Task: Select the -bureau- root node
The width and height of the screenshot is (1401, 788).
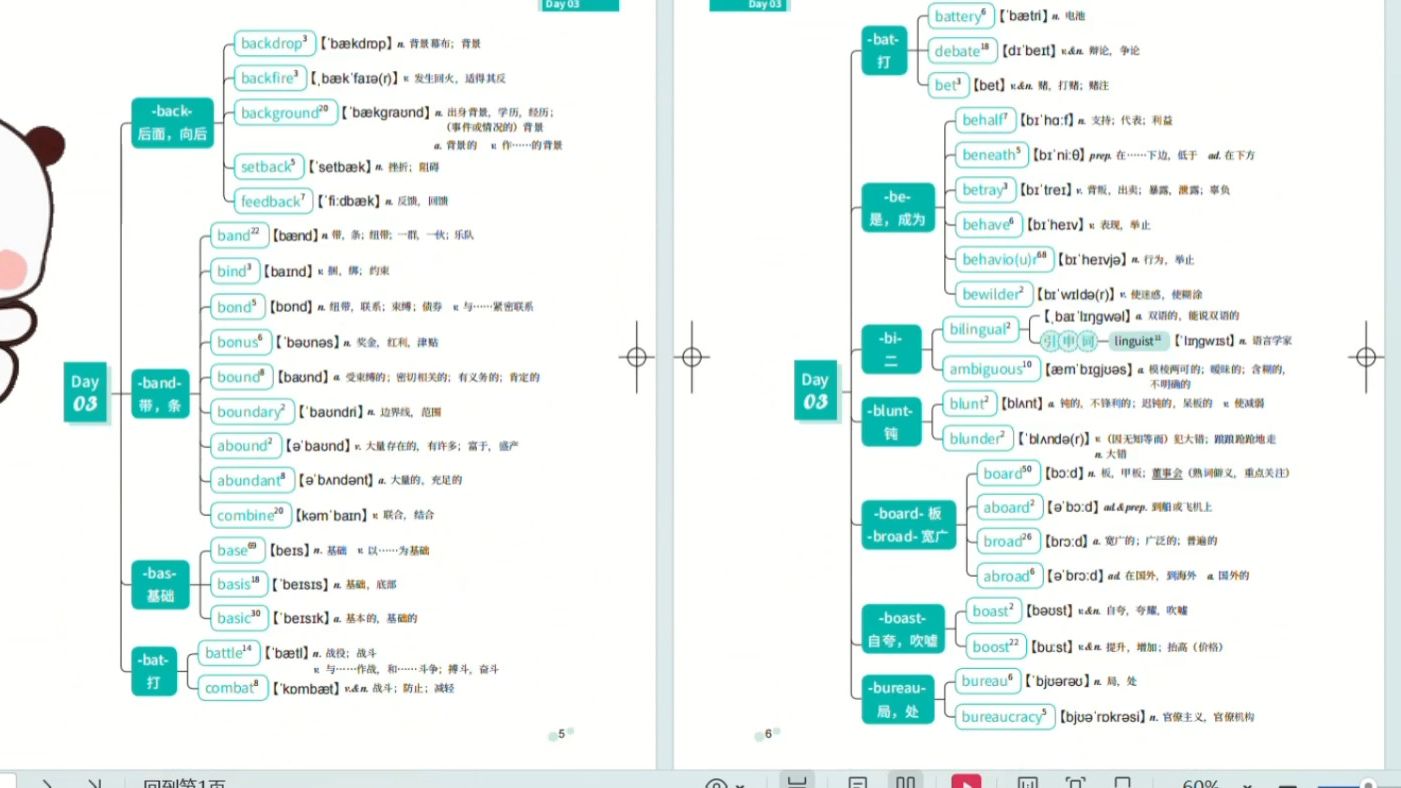Action: [x=898, y=700]
